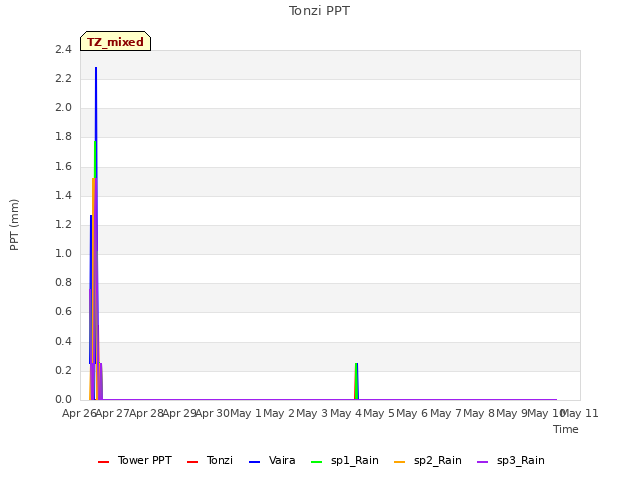The image size is (640, 480).
Task: Click the May 6 x-axis tick label
Action: pos(412,413)
